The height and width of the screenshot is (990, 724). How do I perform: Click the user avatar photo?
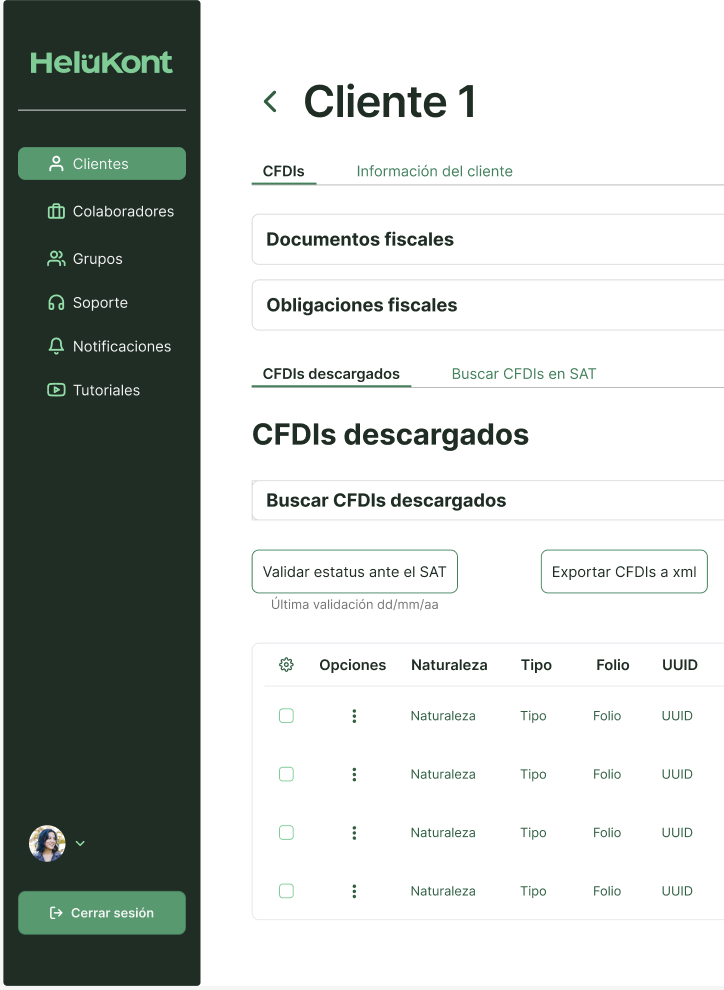(47, 843)
